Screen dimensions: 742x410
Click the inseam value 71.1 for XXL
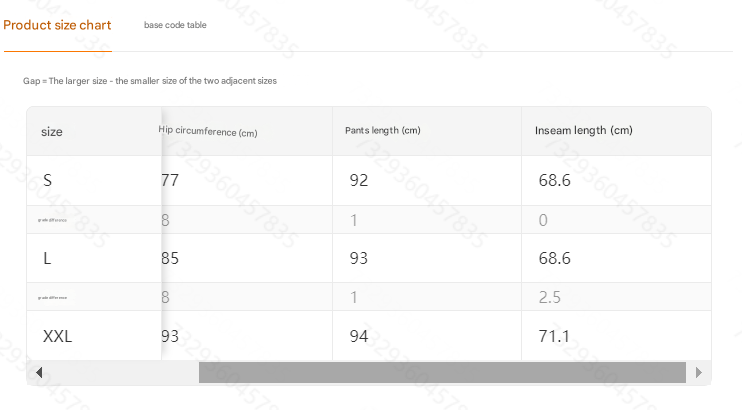pos(554,337)
